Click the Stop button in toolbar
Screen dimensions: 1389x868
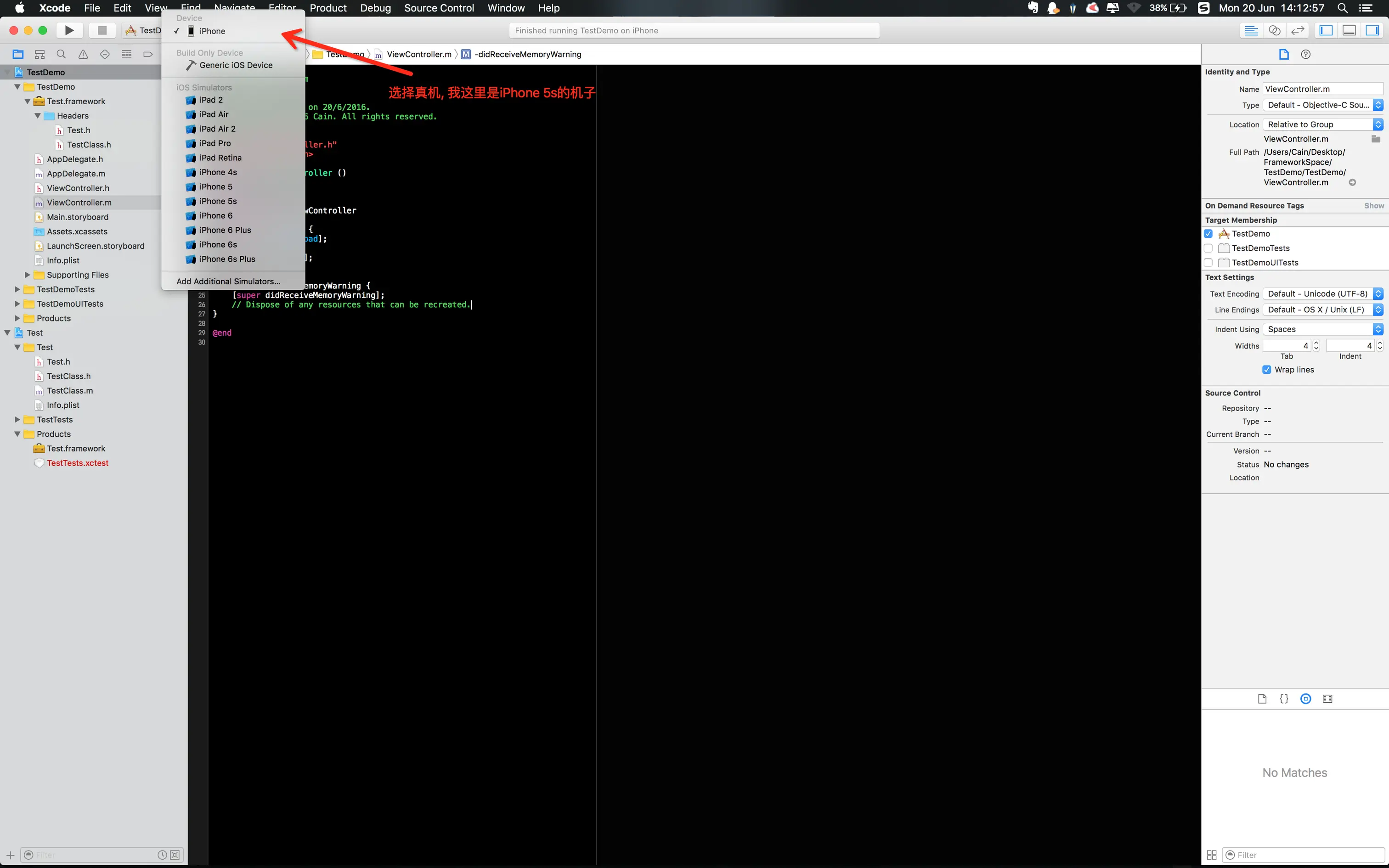click(x=102, y=30)
